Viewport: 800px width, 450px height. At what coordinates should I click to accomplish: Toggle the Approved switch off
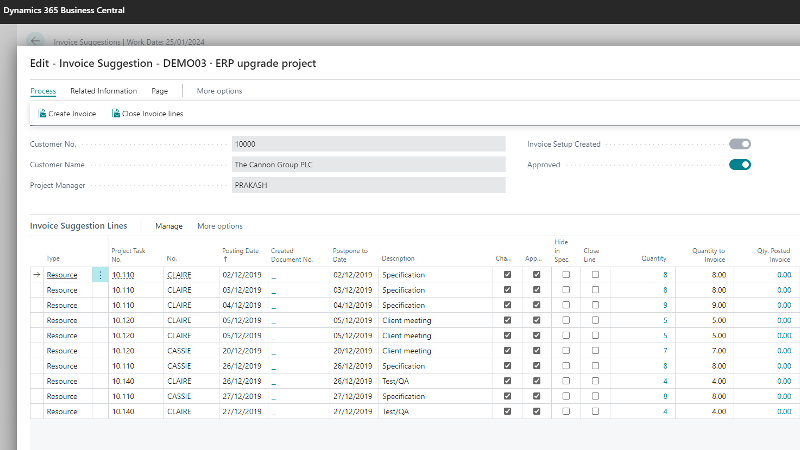coord(740,165)
